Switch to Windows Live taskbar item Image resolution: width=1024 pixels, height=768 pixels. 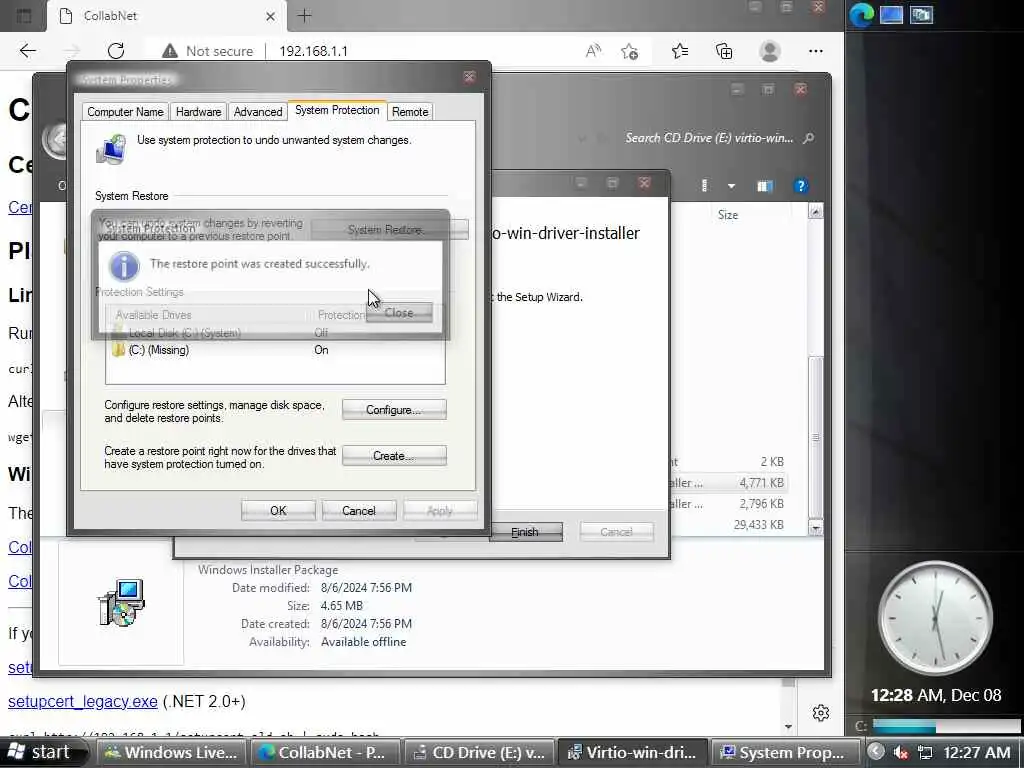(171, 752)
